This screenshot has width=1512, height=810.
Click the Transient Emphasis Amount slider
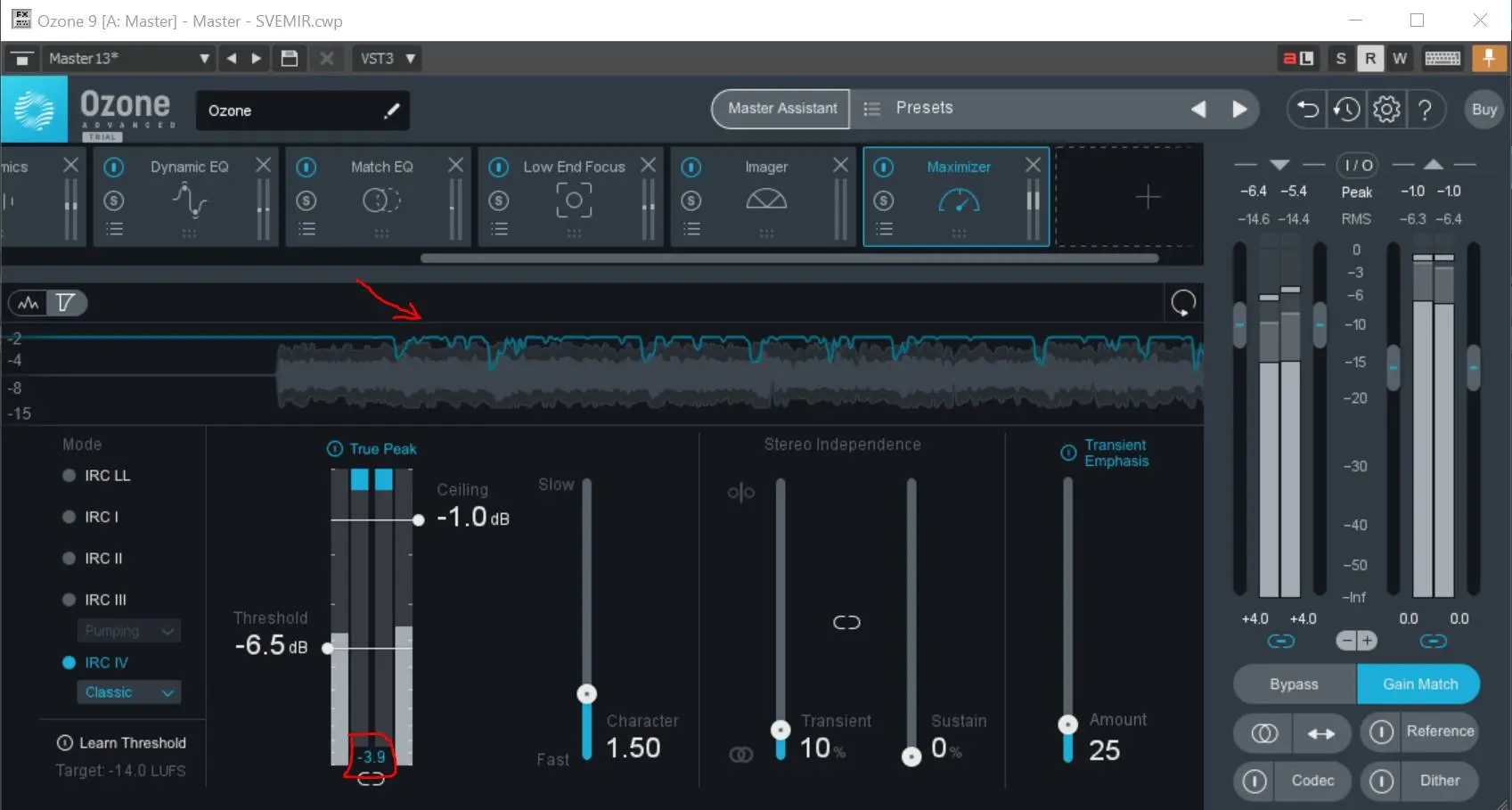(x=1067, y=725)
